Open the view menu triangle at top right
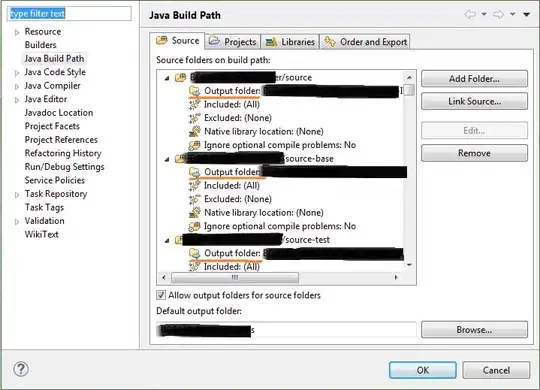Screen dimensions: 540x390 coord(526,14)
